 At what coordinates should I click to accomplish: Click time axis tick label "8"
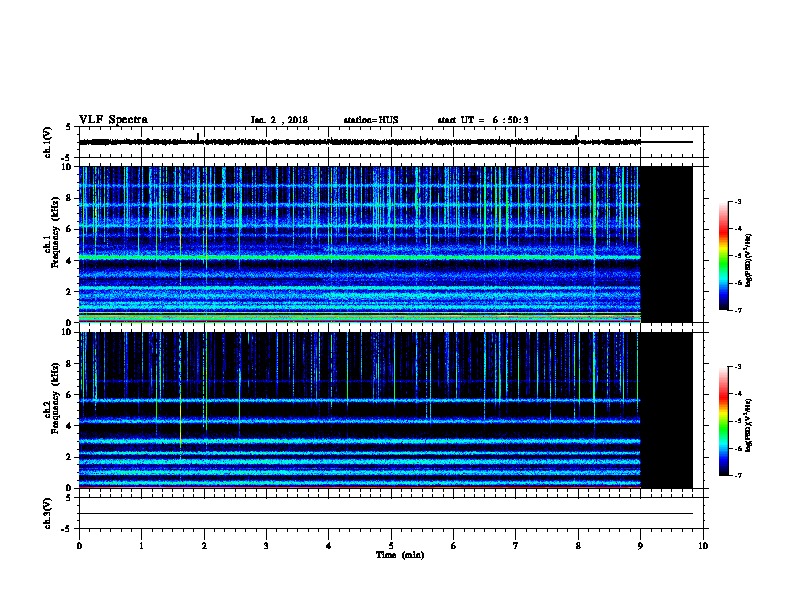tap(578, 546)
